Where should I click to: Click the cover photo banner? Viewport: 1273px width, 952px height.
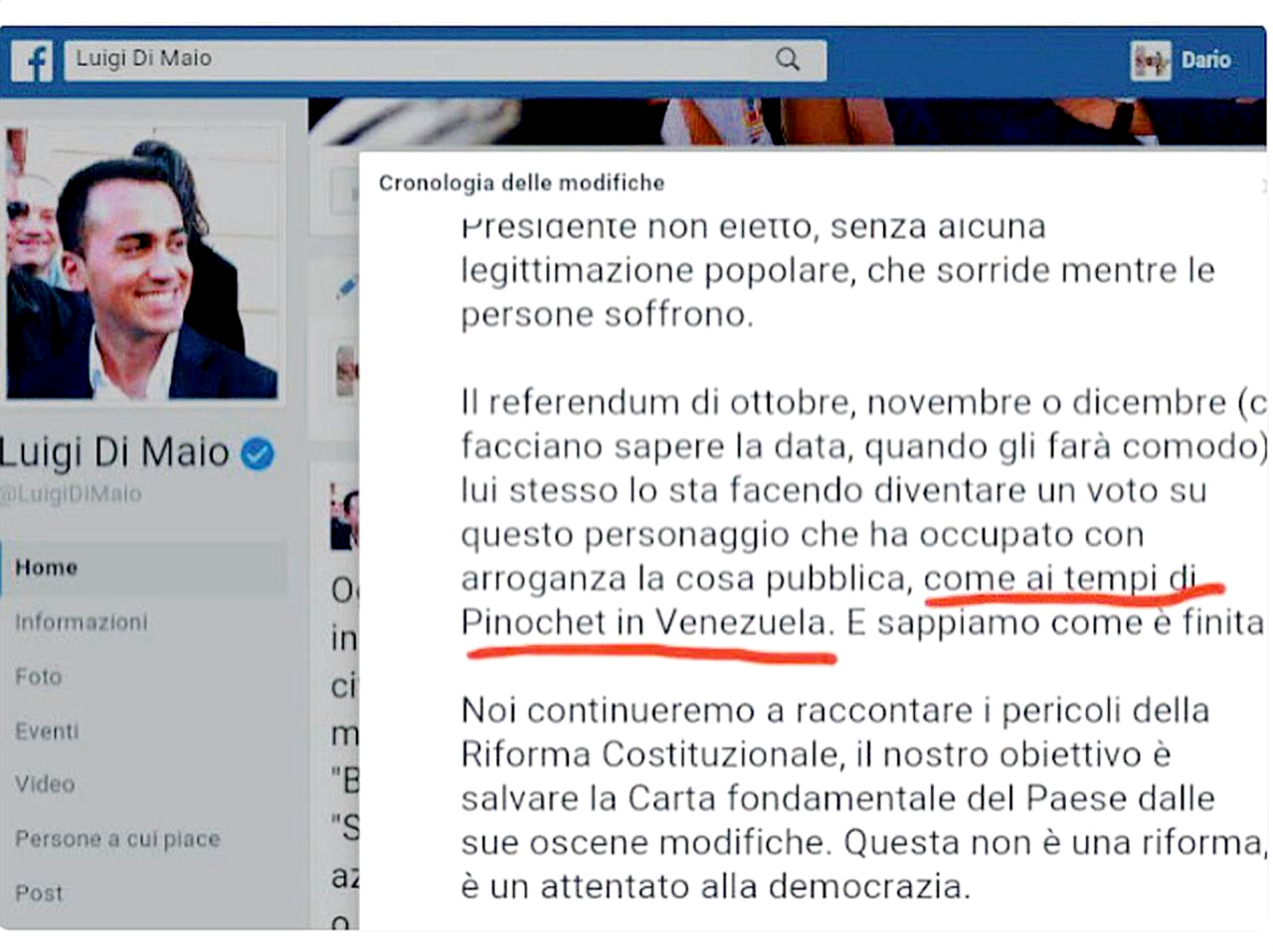coord(786,121)
